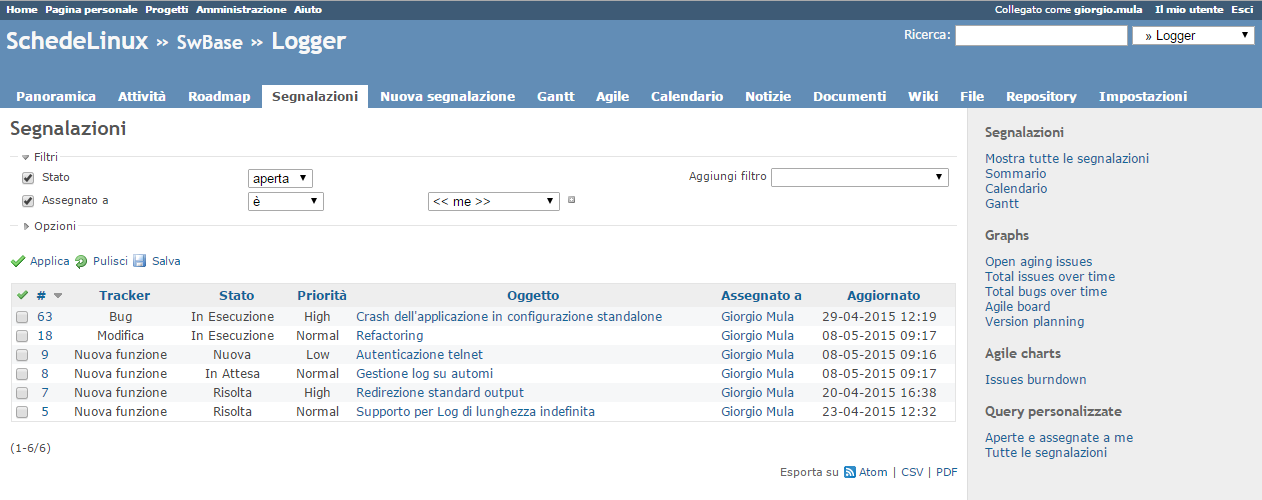Click the Pulisci reload icon
Viewport: 1262px width, 500px height.
pyautogui.click(x=81, y=261)
